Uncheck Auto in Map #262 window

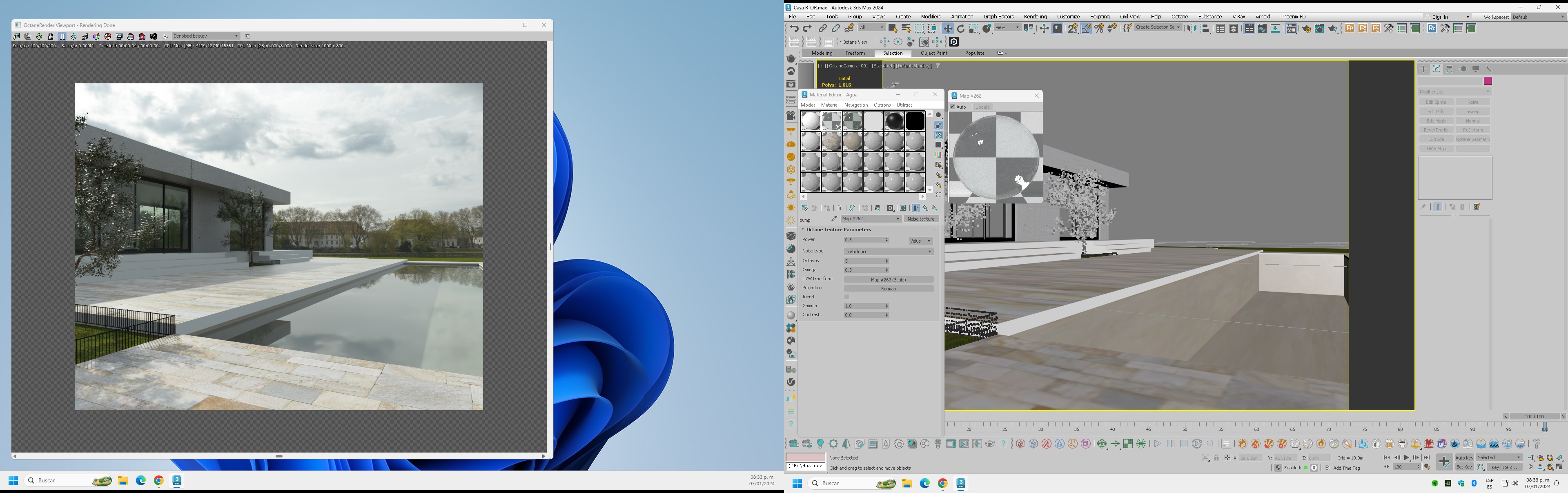click(x=953, y=107)
